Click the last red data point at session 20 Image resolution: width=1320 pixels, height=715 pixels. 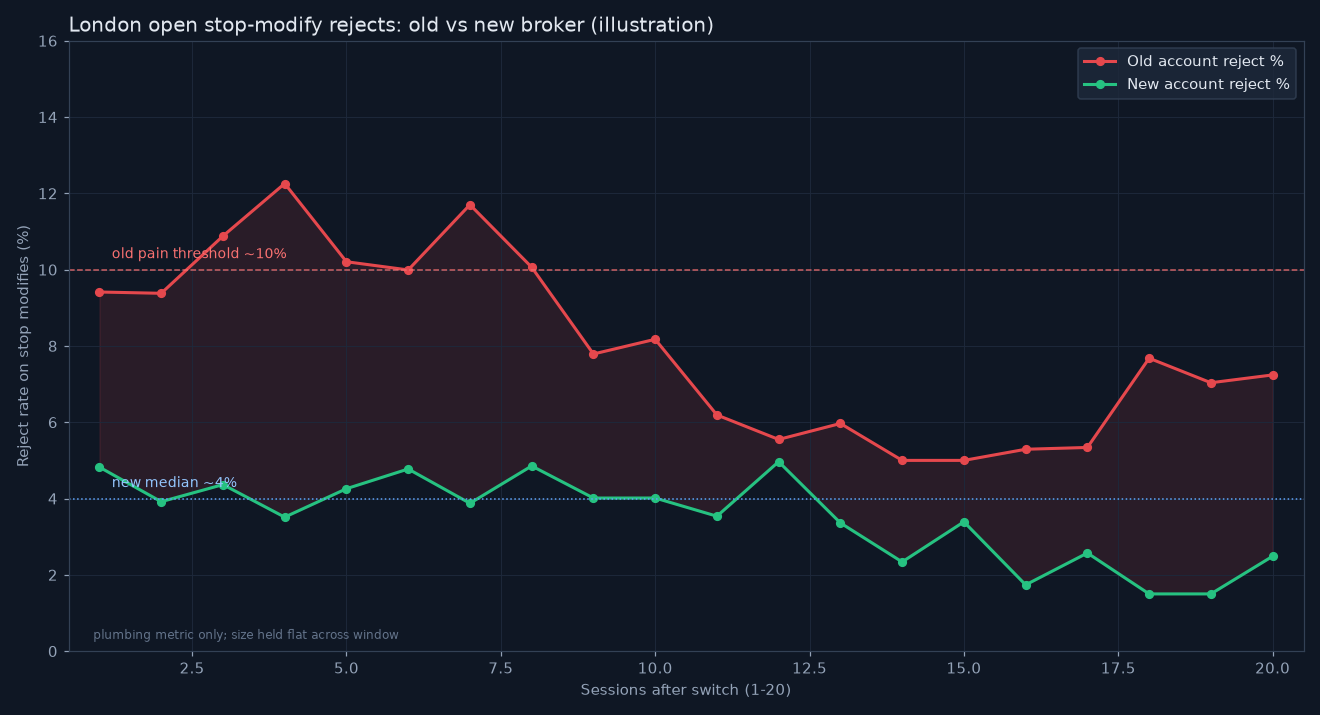point(1273,375)
